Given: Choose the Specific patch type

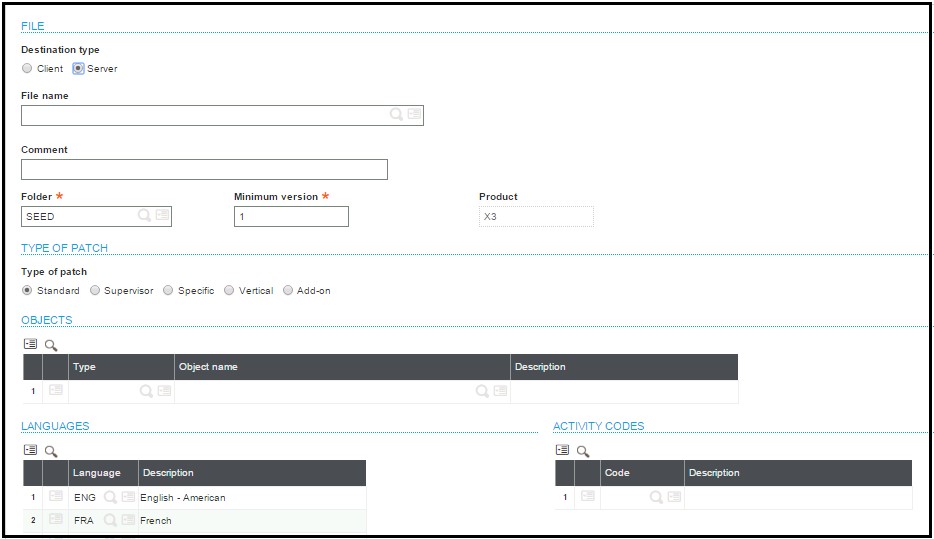Looking at the screenshot, I should [168, 290].
